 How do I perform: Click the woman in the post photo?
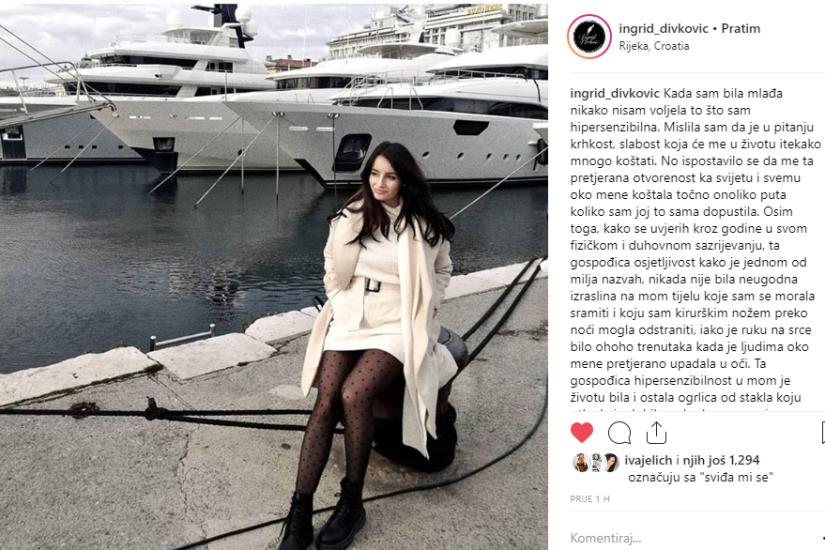[x=376, y=342]
